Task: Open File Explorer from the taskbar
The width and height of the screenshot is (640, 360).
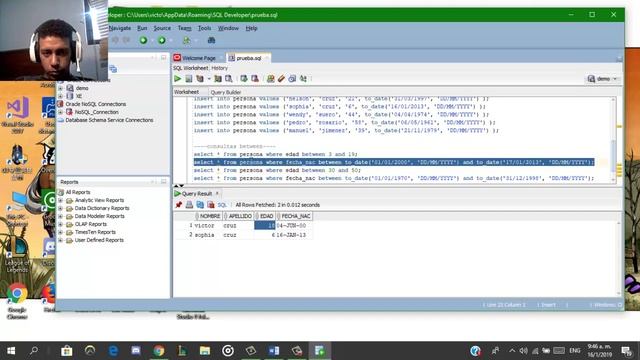Action: pyautogui.click(x=205, y=351)
